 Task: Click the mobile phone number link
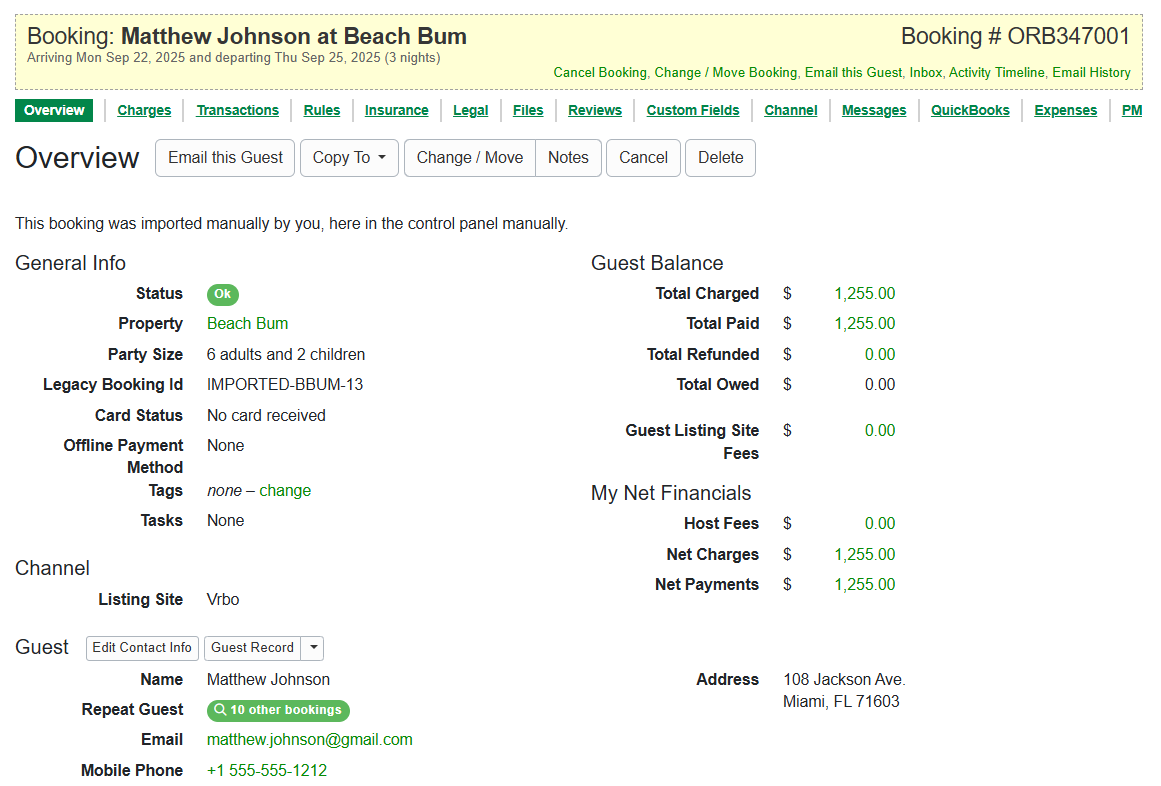coord(267,771)
